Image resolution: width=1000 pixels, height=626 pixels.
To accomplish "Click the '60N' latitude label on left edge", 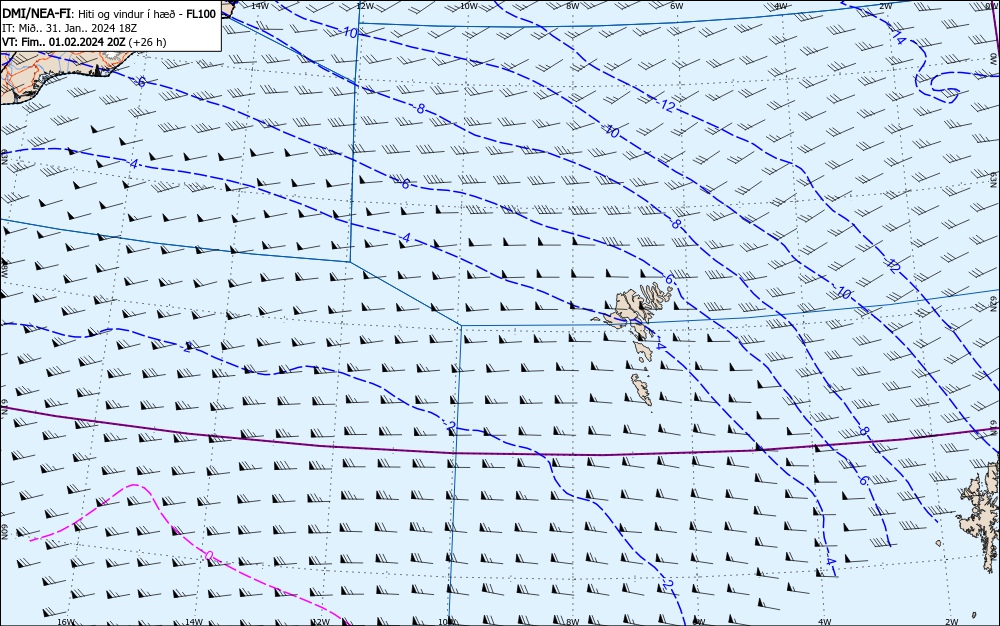I will [5, 533].
